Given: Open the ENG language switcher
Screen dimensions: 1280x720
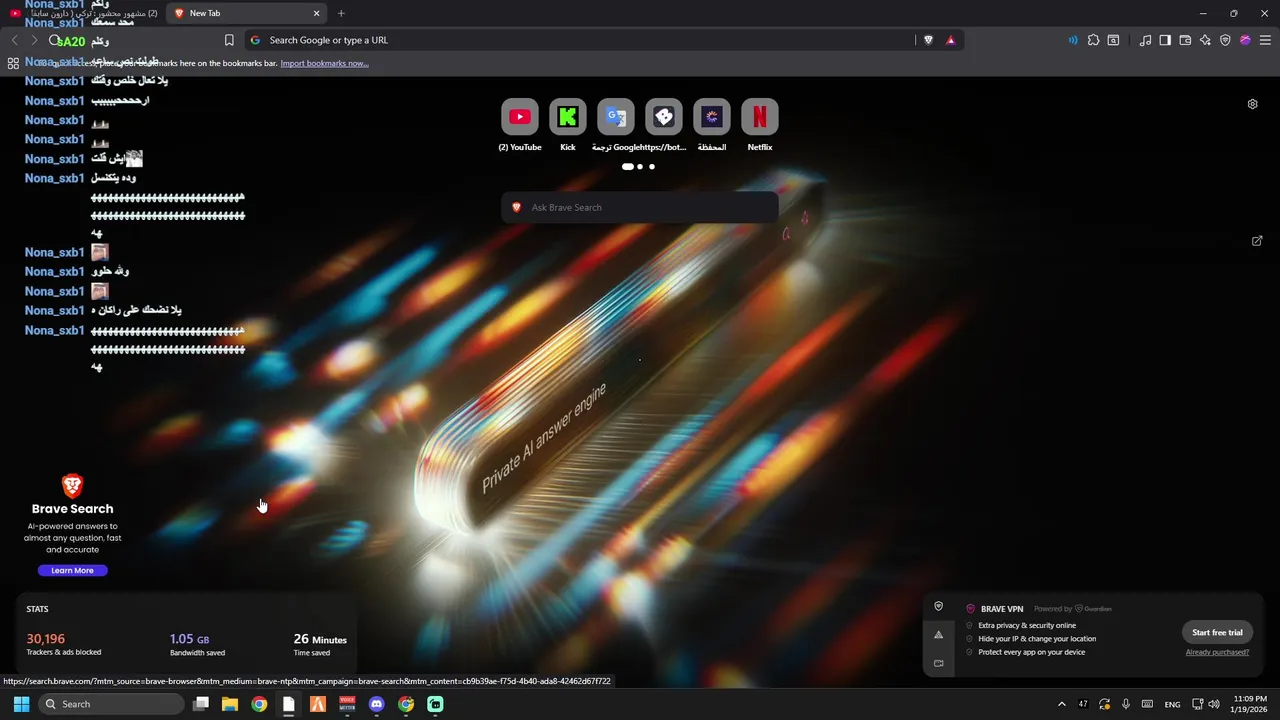Looking at the screenshot, I should tap(1172, 704).
